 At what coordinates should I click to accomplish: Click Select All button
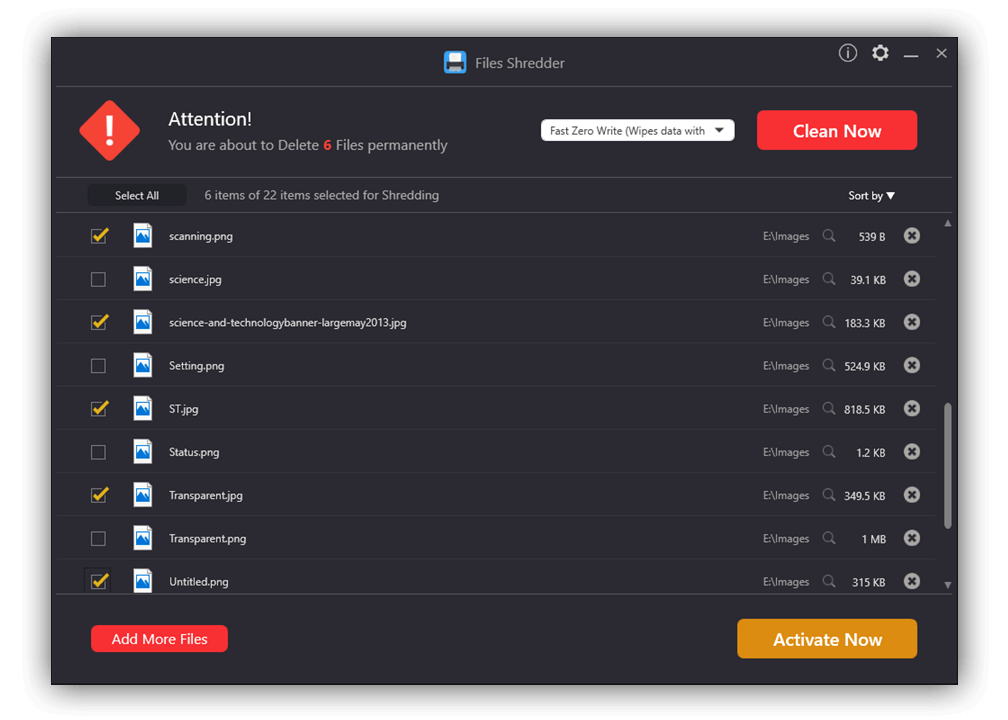pos(137,195)
